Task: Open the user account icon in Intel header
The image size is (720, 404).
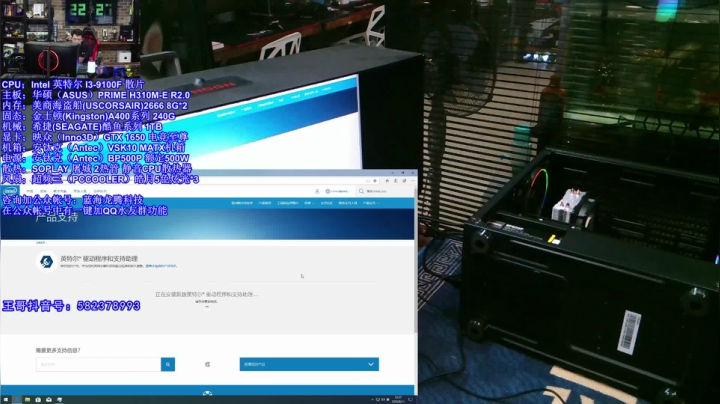Action: coord(317,191)
